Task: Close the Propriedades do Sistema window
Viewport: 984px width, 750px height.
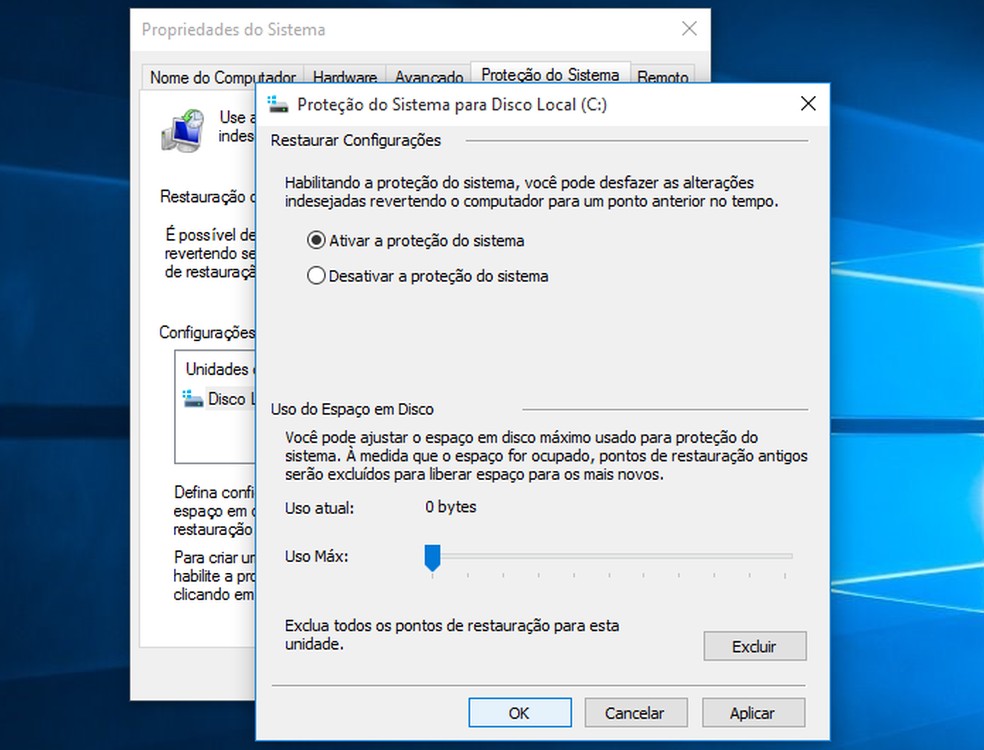Action: 689,28
